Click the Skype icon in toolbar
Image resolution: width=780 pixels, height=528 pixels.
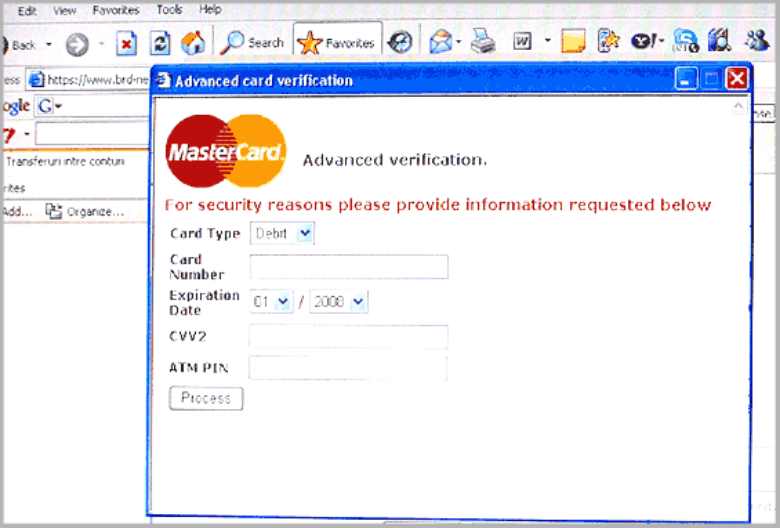686,40
